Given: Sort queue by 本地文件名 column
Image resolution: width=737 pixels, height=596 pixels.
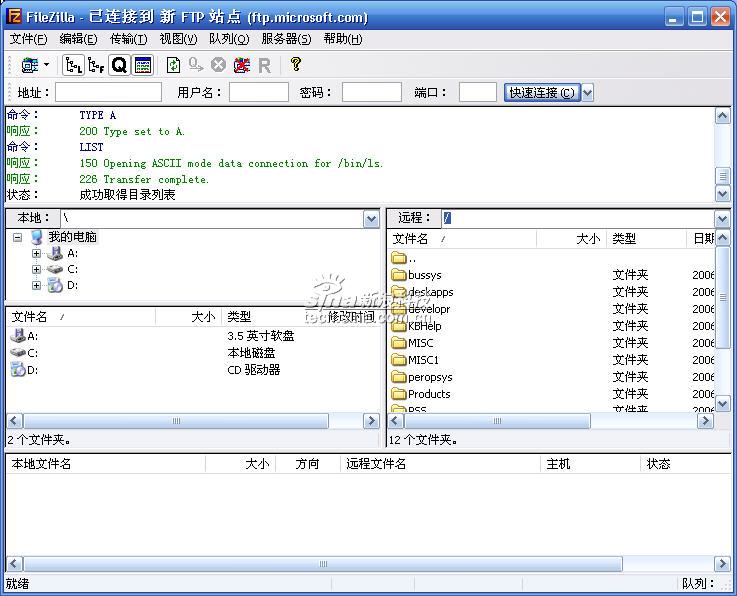Looking at the screenshot, I should 106,464.
